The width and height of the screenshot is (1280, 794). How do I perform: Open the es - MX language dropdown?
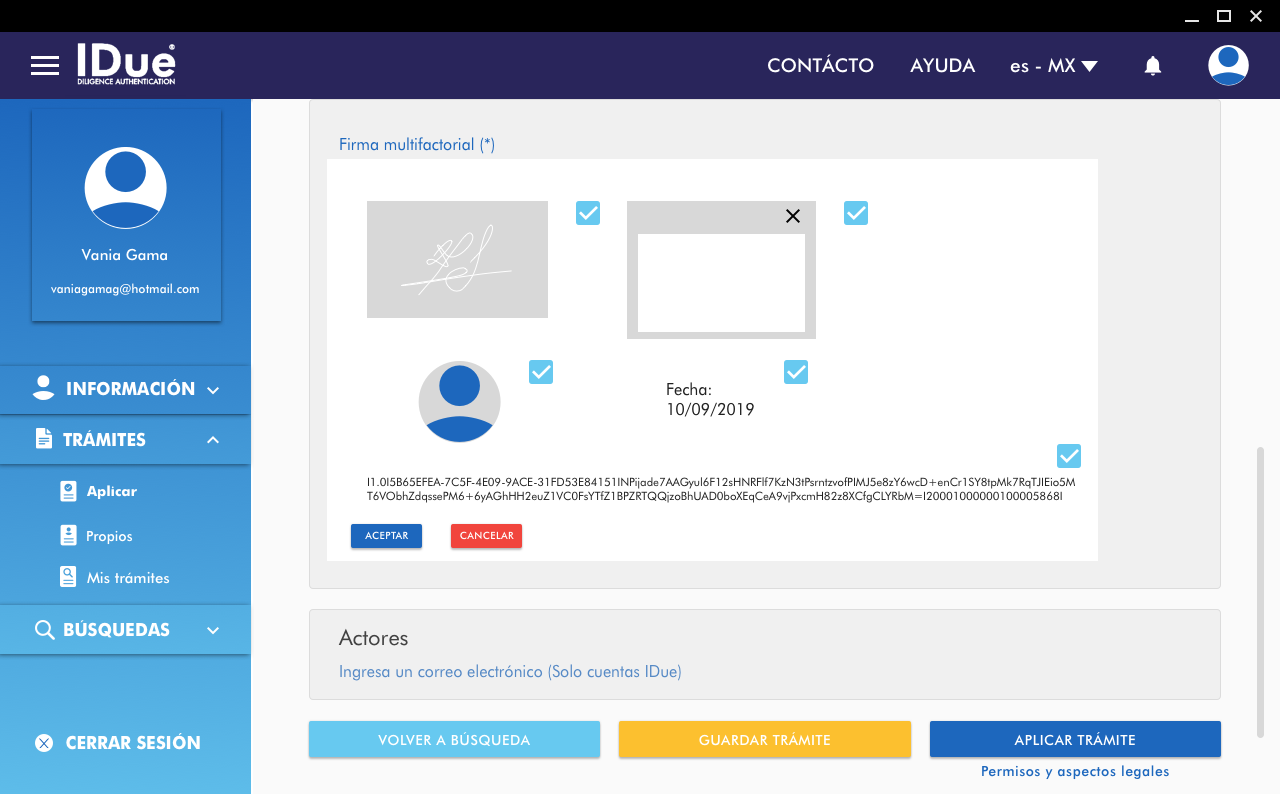point(1053,66)
